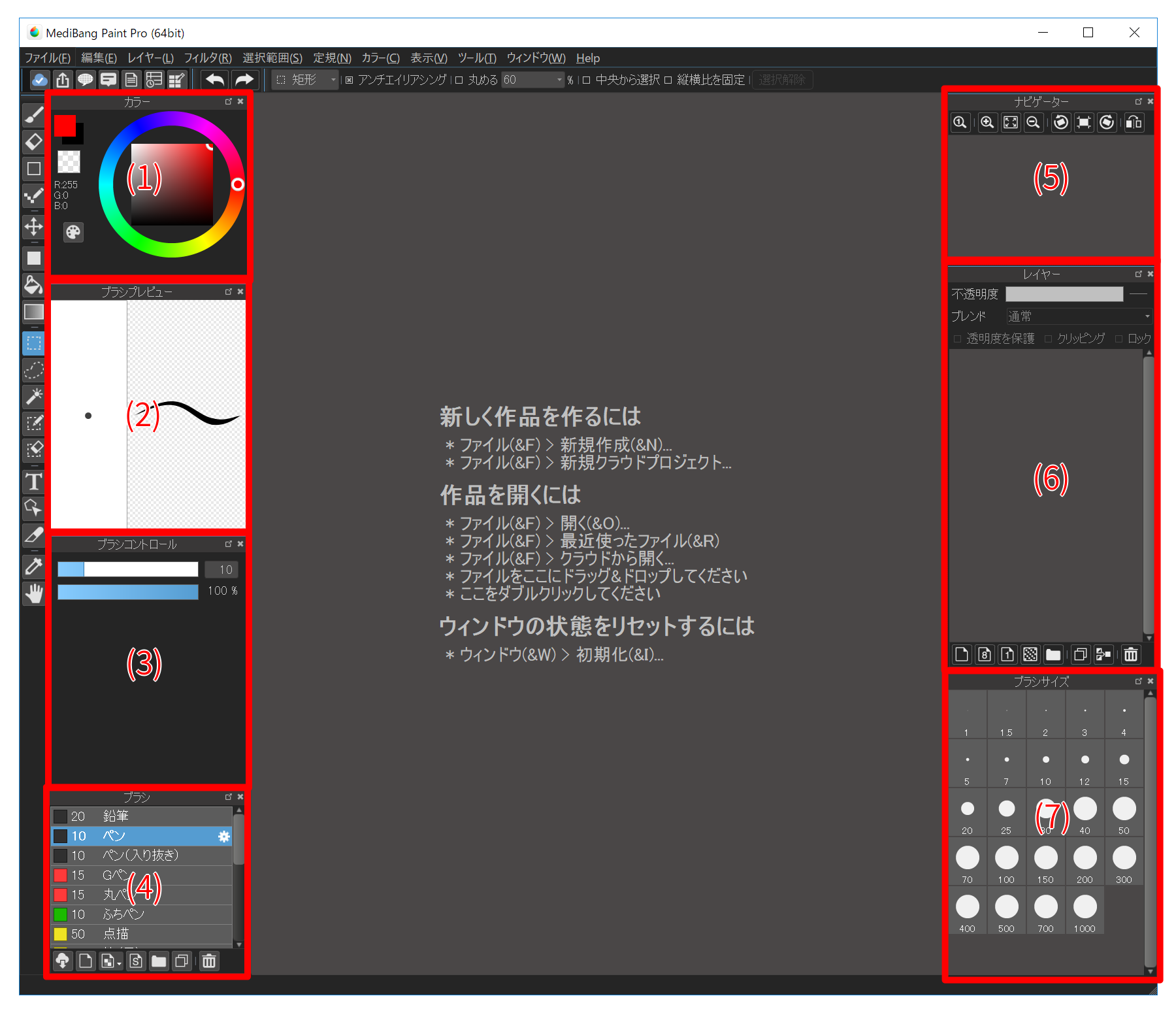The height and width of the screenshot is (1013, 1176).
Task: Zoom out using the Navigator panel
Action: (1033, 122)
